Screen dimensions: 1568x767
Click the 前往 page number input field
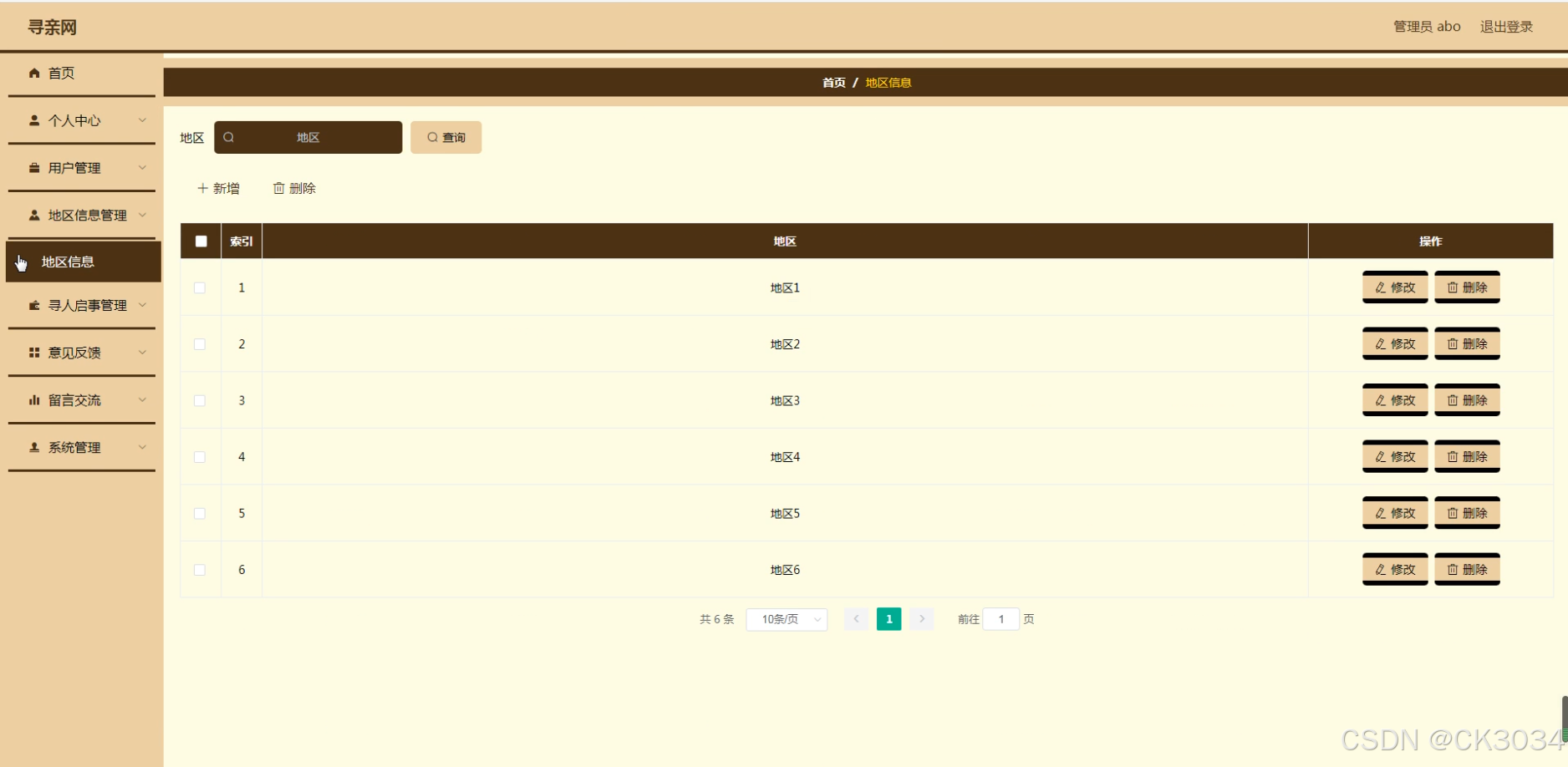(x=1000, y=619)
